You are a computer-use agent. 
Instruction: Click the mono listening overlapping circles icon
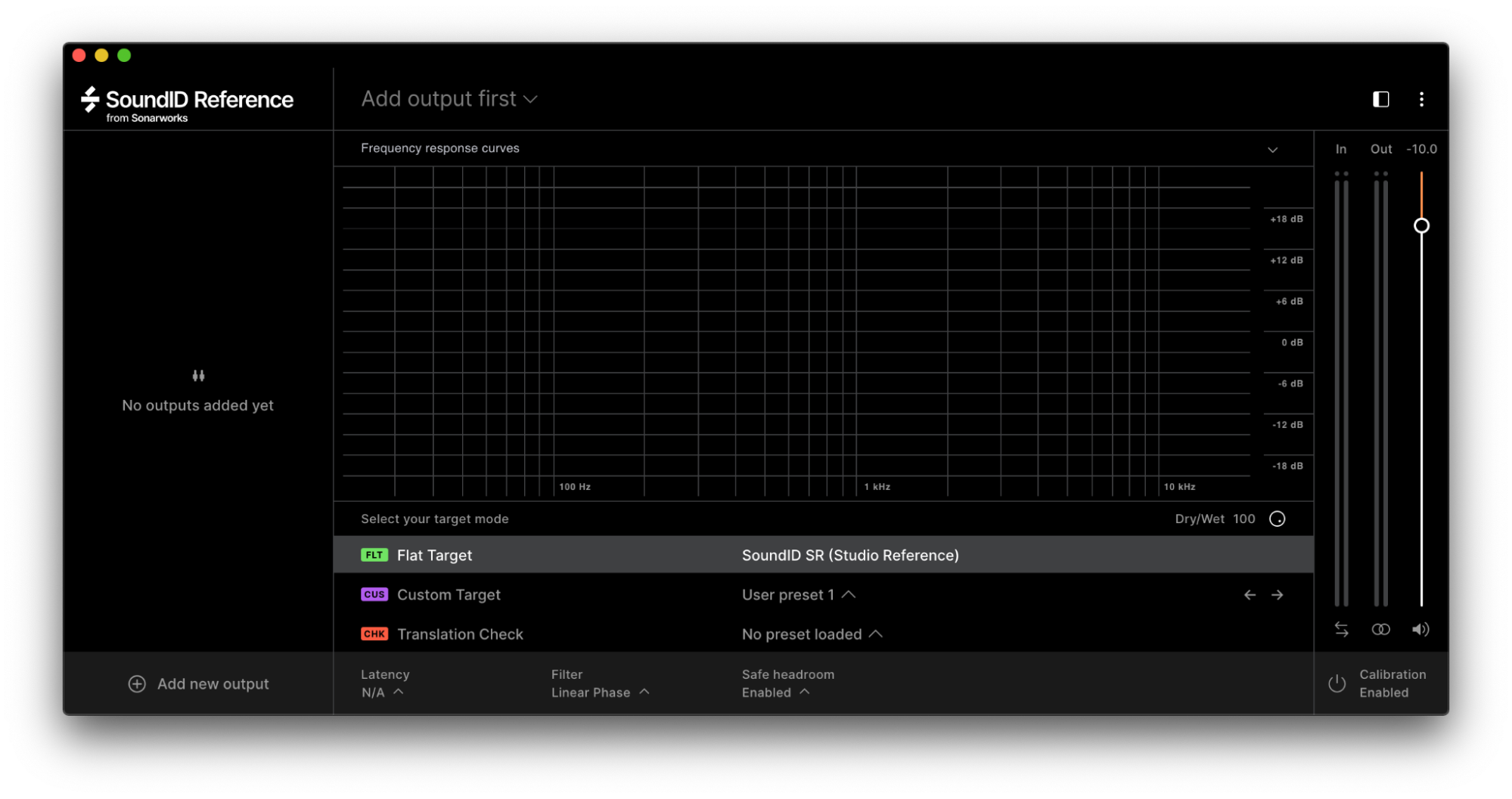(1380, 630)
